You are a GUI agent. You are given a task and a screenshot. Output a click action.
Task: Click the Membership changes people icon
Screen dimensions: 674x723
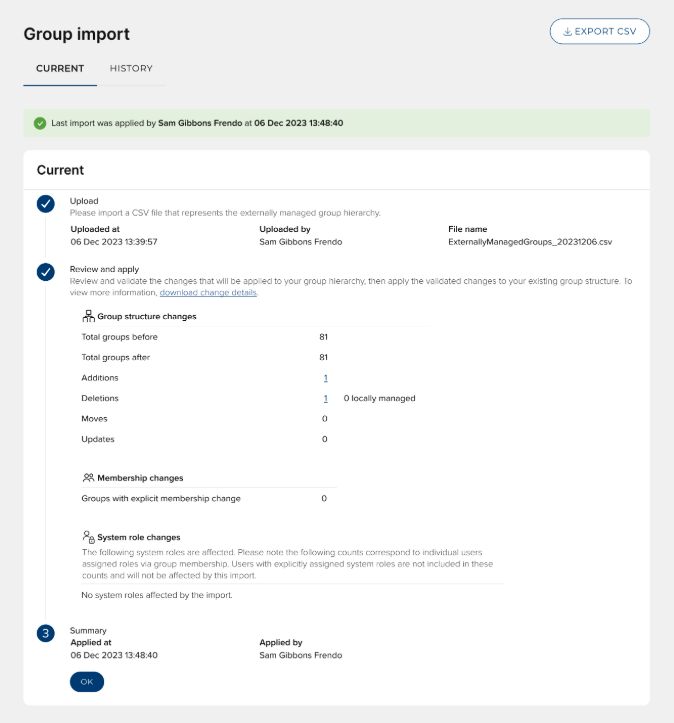point(88,478)
